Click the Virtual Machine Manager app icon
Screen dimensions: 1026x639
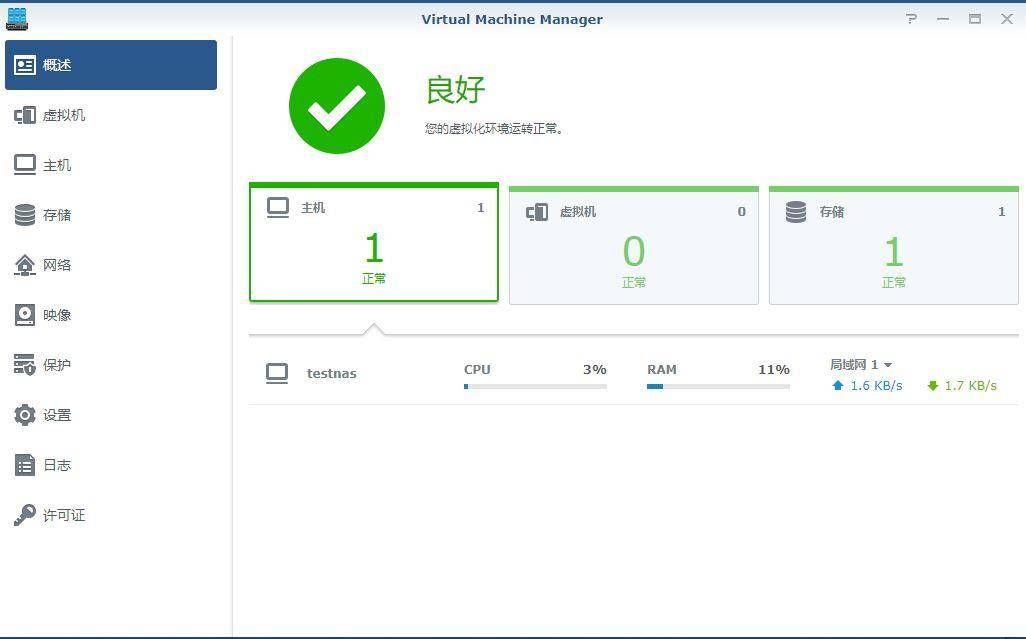click(x=17, y=18)
